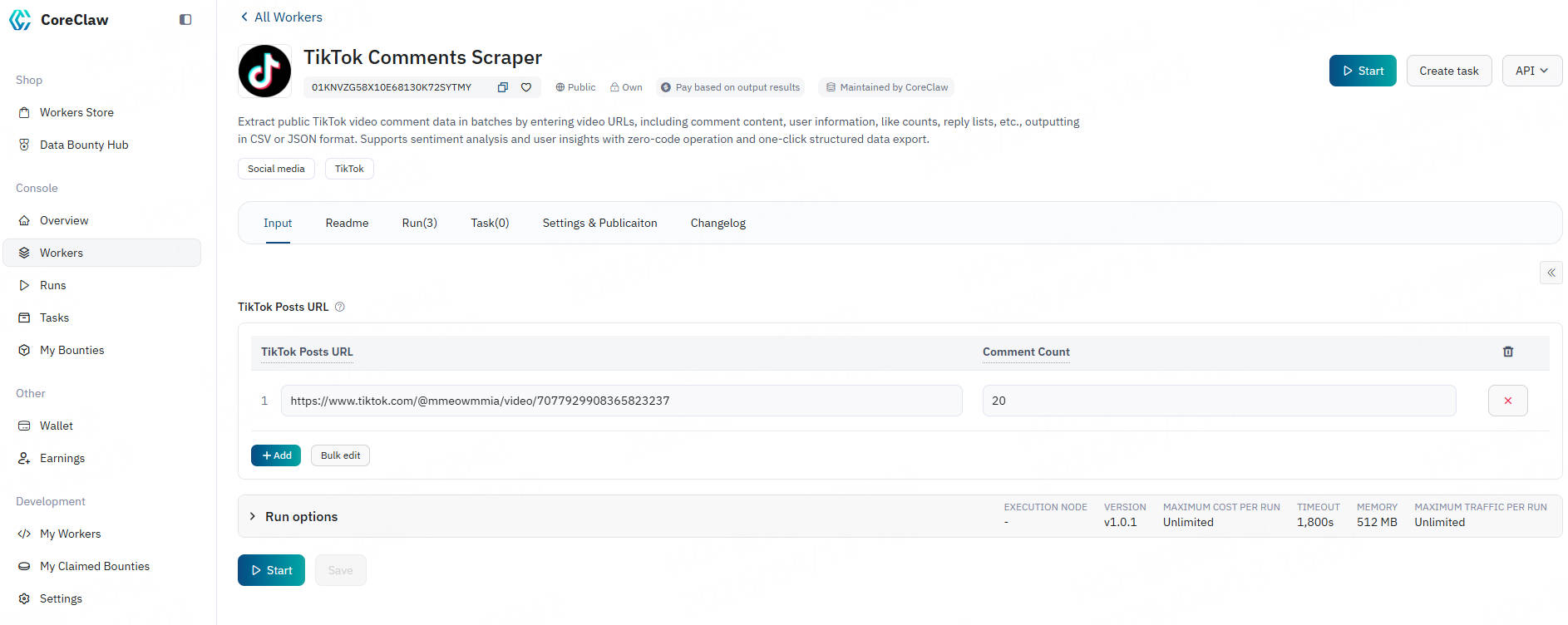Open the Run(3) tab
The height and width of the screenshot is (625, 1568).
(419, 223)
